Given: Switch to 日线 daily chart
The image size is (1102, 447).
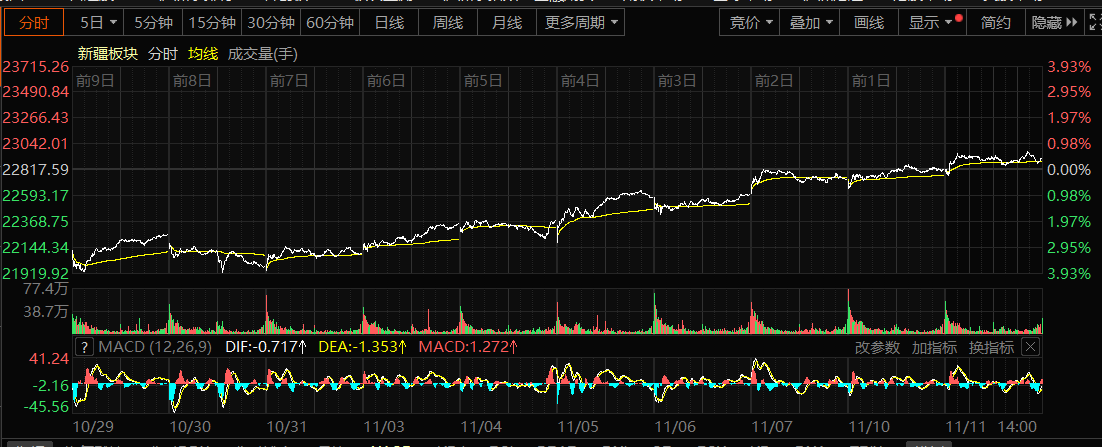Looking at the screenshot, I should point(389,22).
